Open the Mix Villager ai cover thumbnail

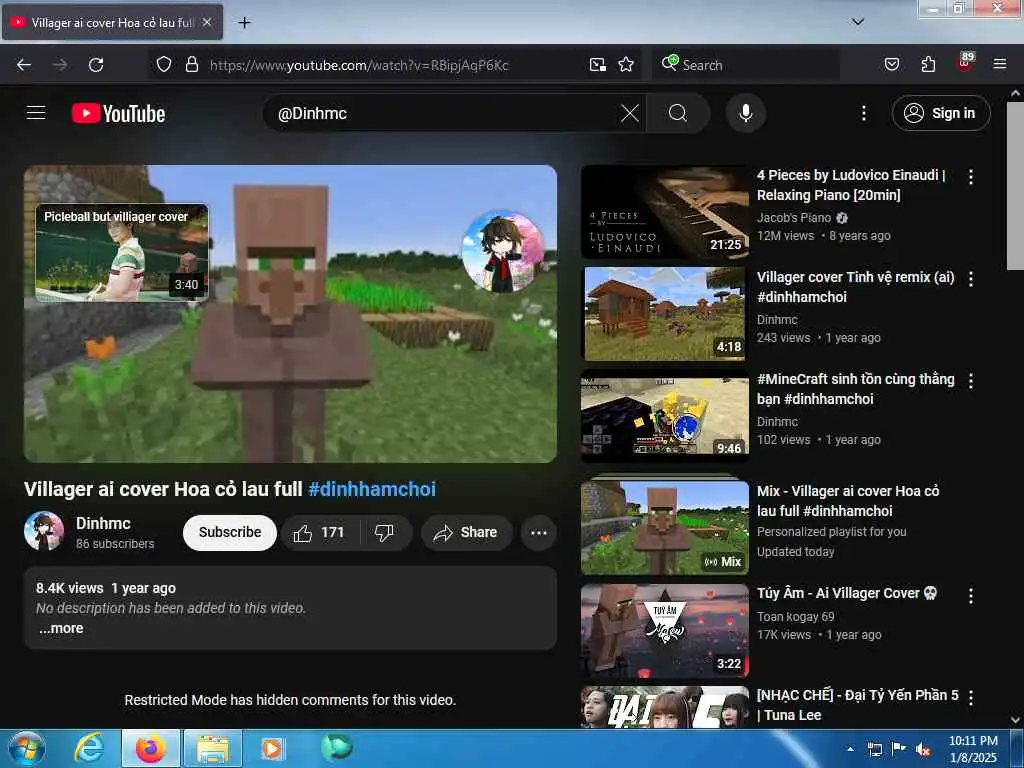pyautogui.click(x=665, y=528)
